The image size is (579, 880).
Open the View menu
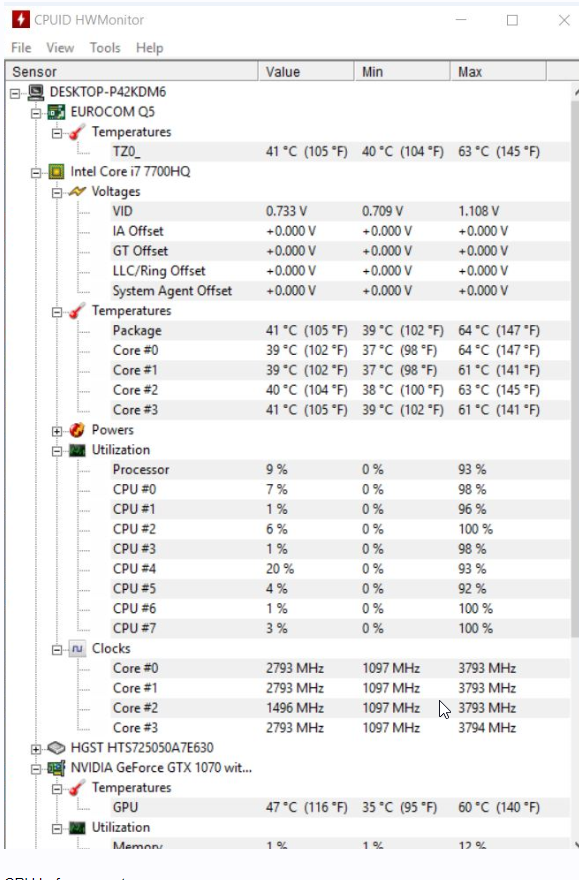(60, 48)
